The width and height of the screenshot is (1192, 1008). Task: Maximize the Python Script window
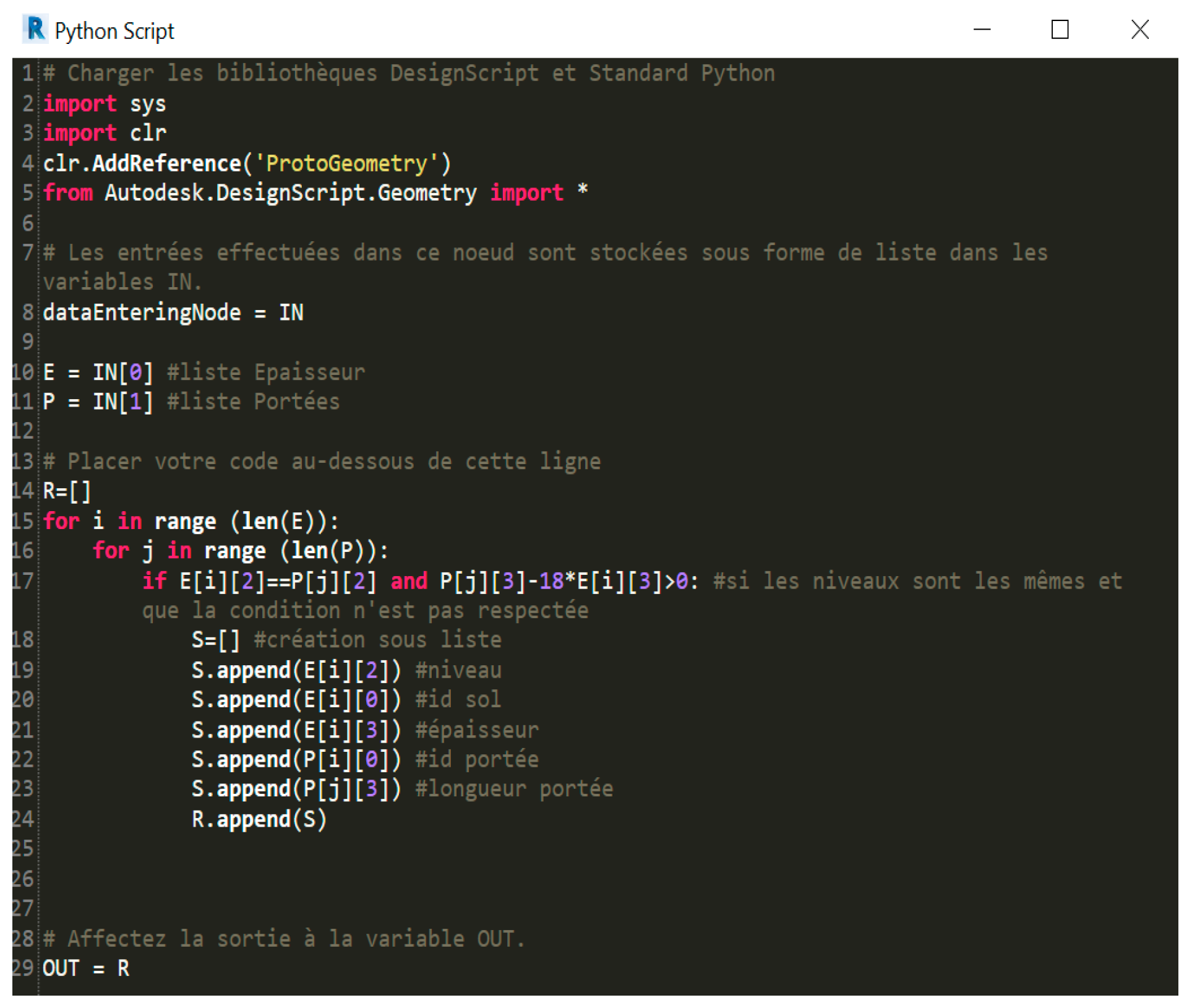[1059, 29]
